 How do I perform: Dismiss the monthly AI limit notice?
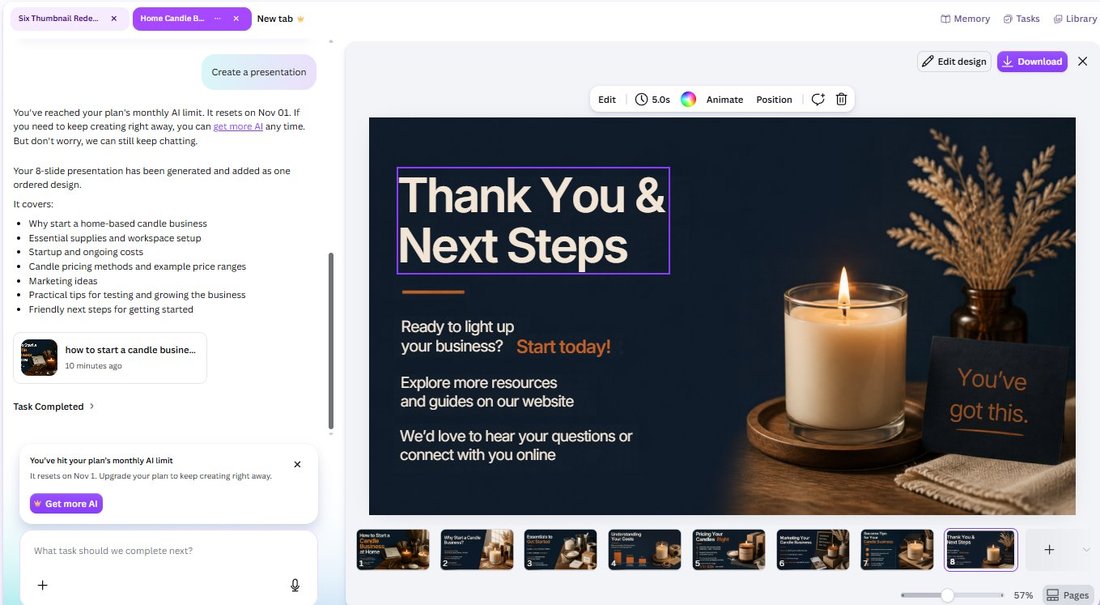point(297,465)
